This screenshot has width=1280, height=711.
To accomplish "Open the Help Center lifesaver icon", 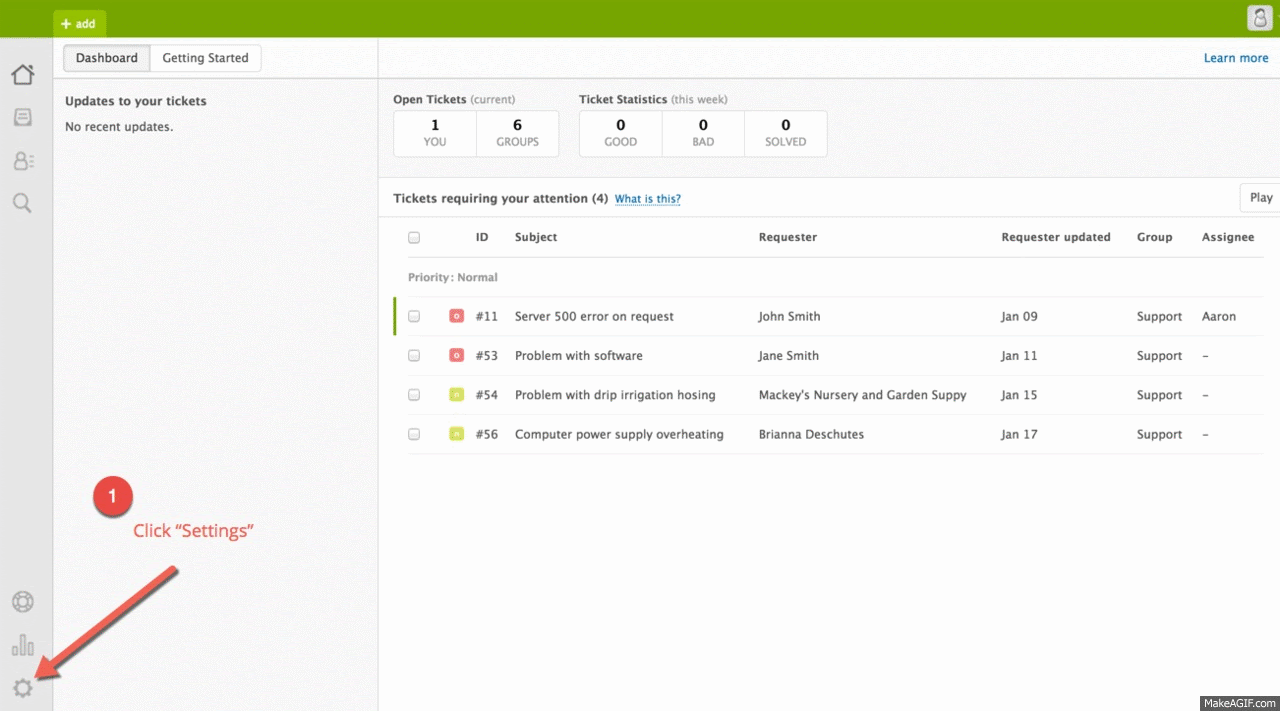I will pyautogui.click(x=22, y=602).
